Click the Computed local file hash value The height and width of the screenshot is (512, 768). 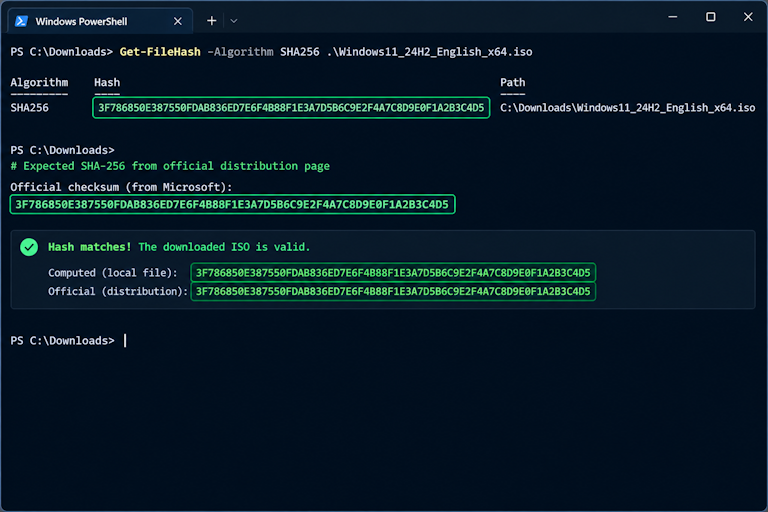[x=393, y=272]
